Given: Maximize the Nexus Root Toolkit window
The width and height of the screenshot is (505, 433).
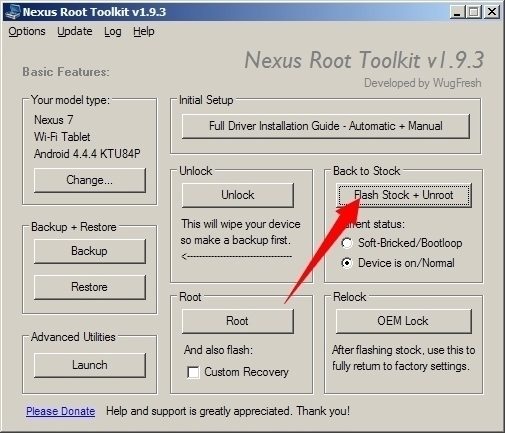Looking at the screenshot, I should point(473,12).
